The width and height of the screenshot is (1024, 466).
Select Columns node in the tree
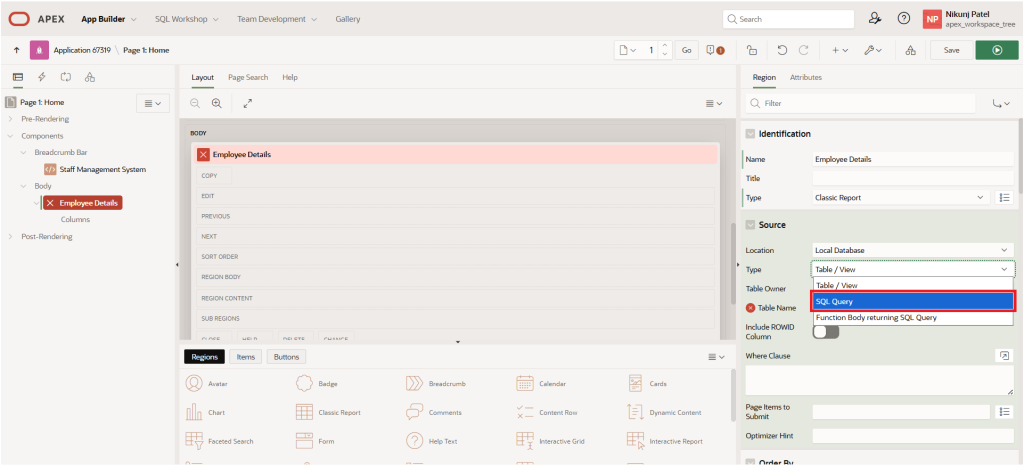[x=75, y=219]
